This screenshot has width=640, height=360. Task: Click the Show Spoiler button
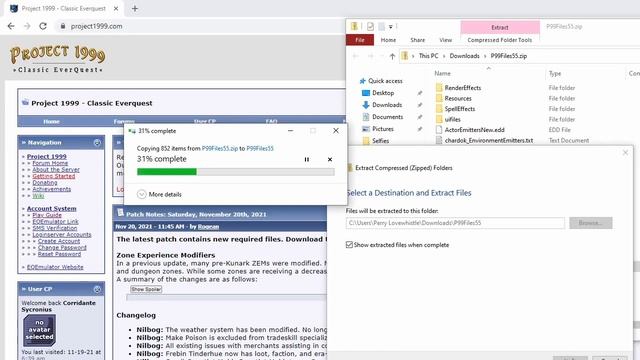point(146,289)
